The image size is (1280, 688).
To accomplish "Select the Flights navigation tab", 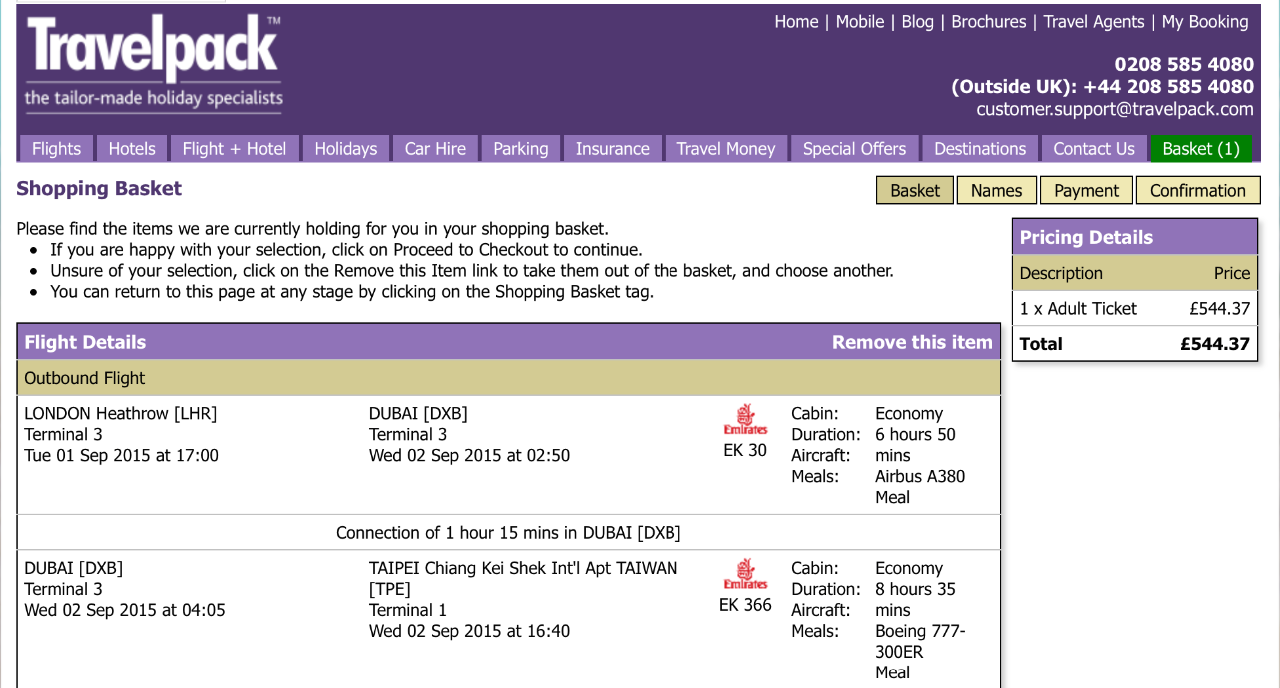I will click(x=56, y=148).
